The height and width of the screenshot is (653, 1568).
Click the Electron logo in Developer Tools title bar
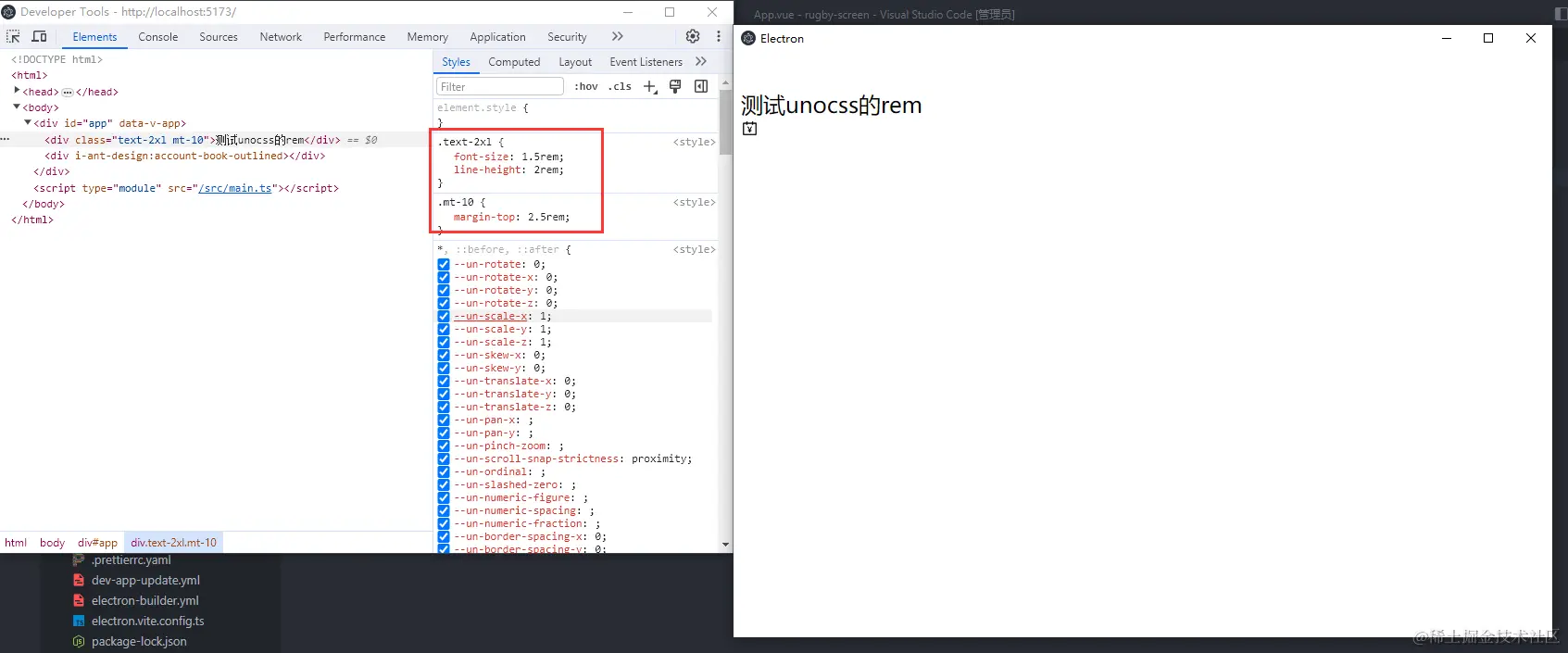click(8, 12)
